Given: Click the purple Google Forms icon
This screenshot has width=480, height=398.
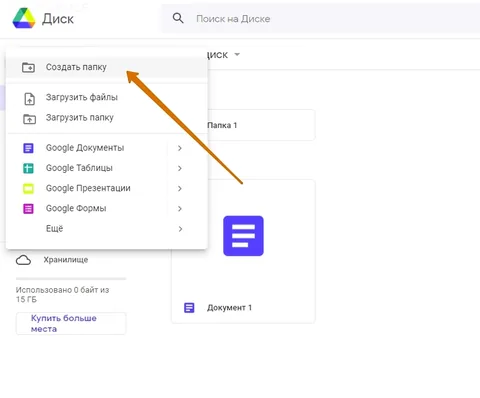Looking at the screenshot, I should coord(28,209).
